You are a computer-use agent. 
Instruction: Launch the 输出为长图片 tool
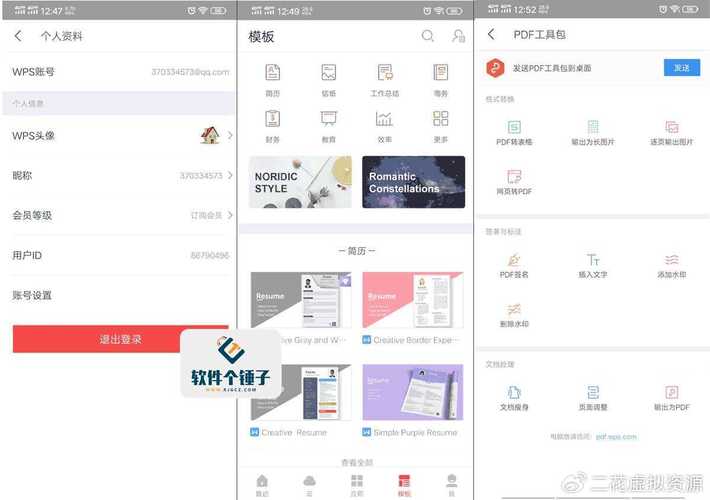point(593,132)
